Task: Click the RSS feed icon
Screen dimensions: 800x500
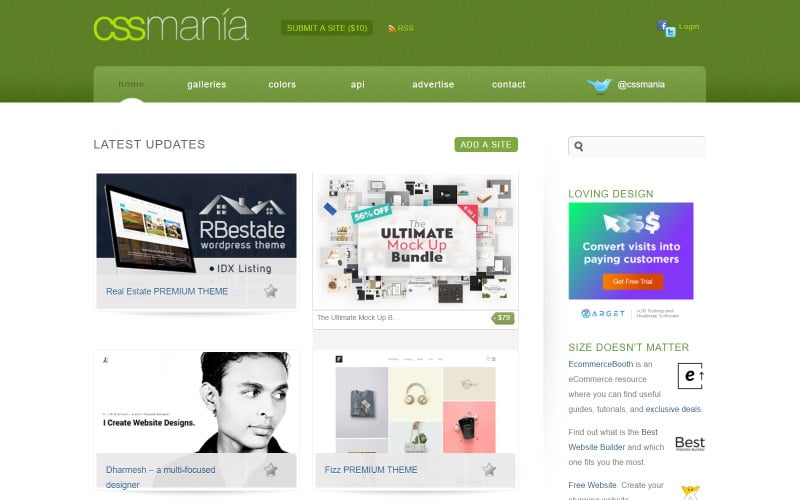Action: 392,29
